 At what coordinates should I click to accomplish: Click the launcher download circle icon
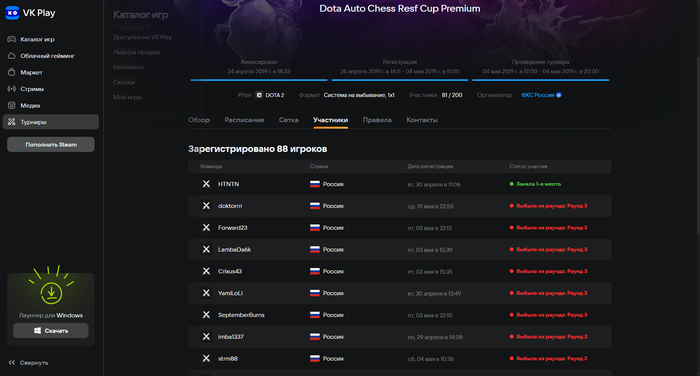(x=51, y=292)
